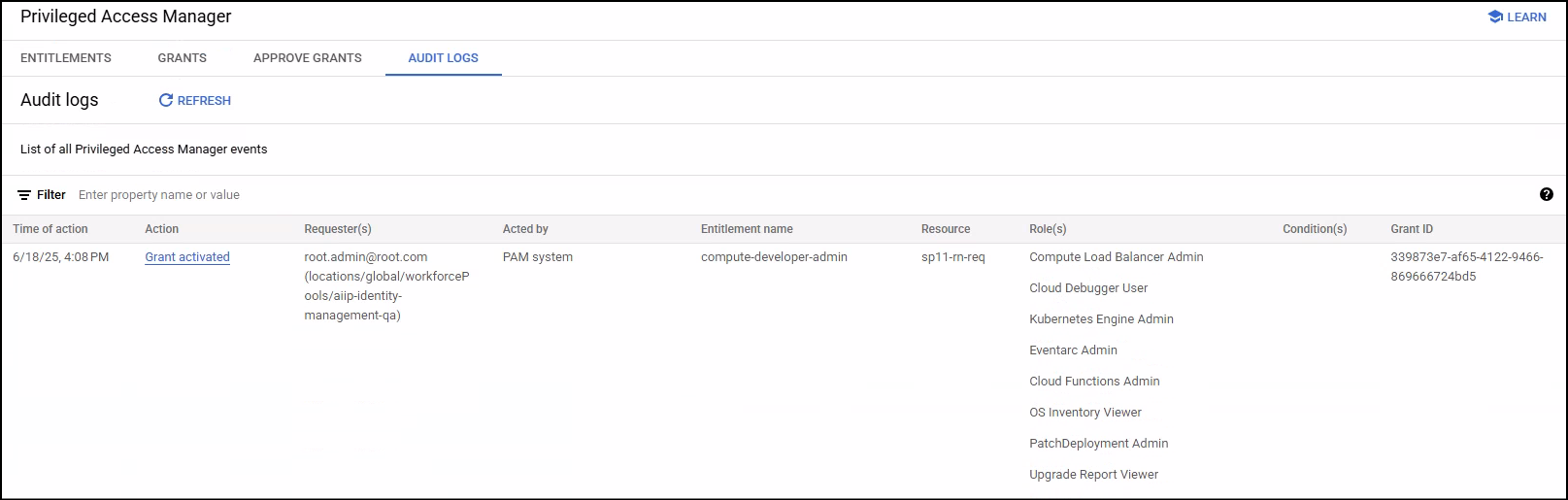The height and width of the screenshot is (500, 1568).
Task: Switch to the Entitlements tab
Action: (x=66, y=58)
